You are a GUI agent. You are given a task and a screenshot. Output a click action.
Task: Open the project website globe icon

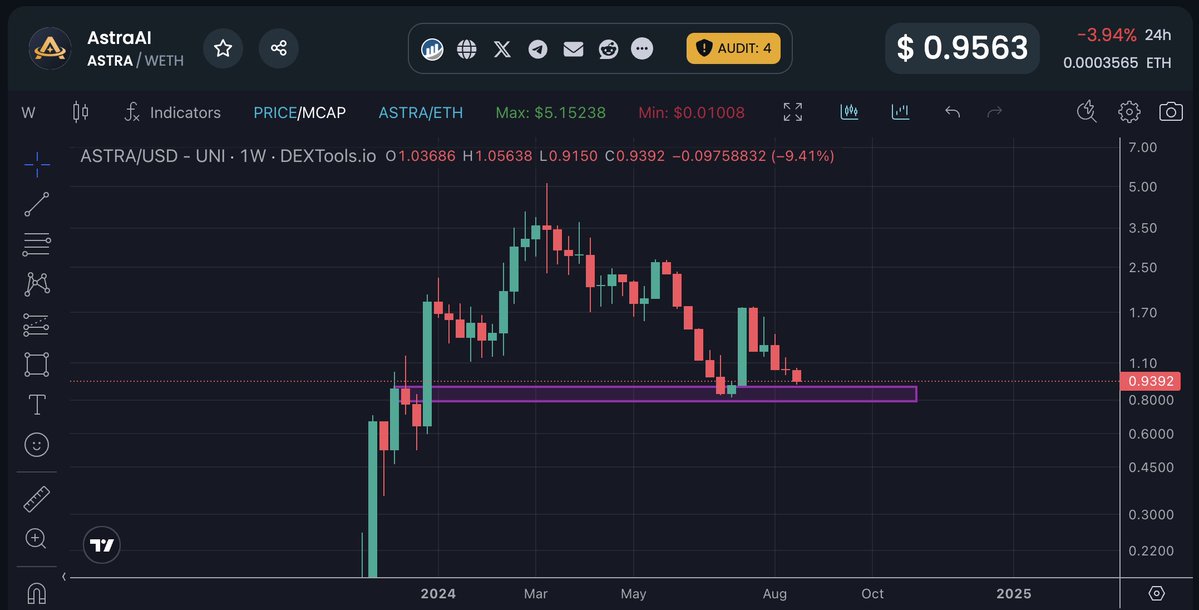tap(466, 49)
